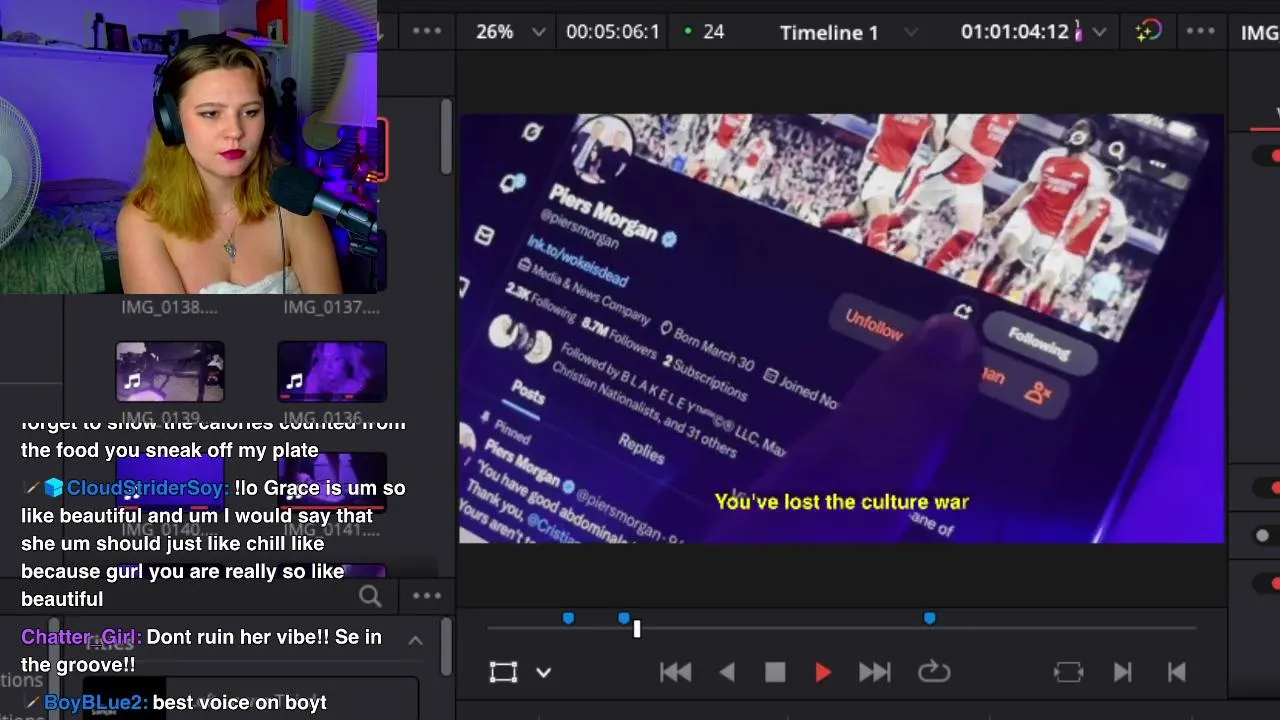The image size is (1280, 720).
Task: Click the 00:05:06:1 duration timecode field
Action: click(613, 32)
